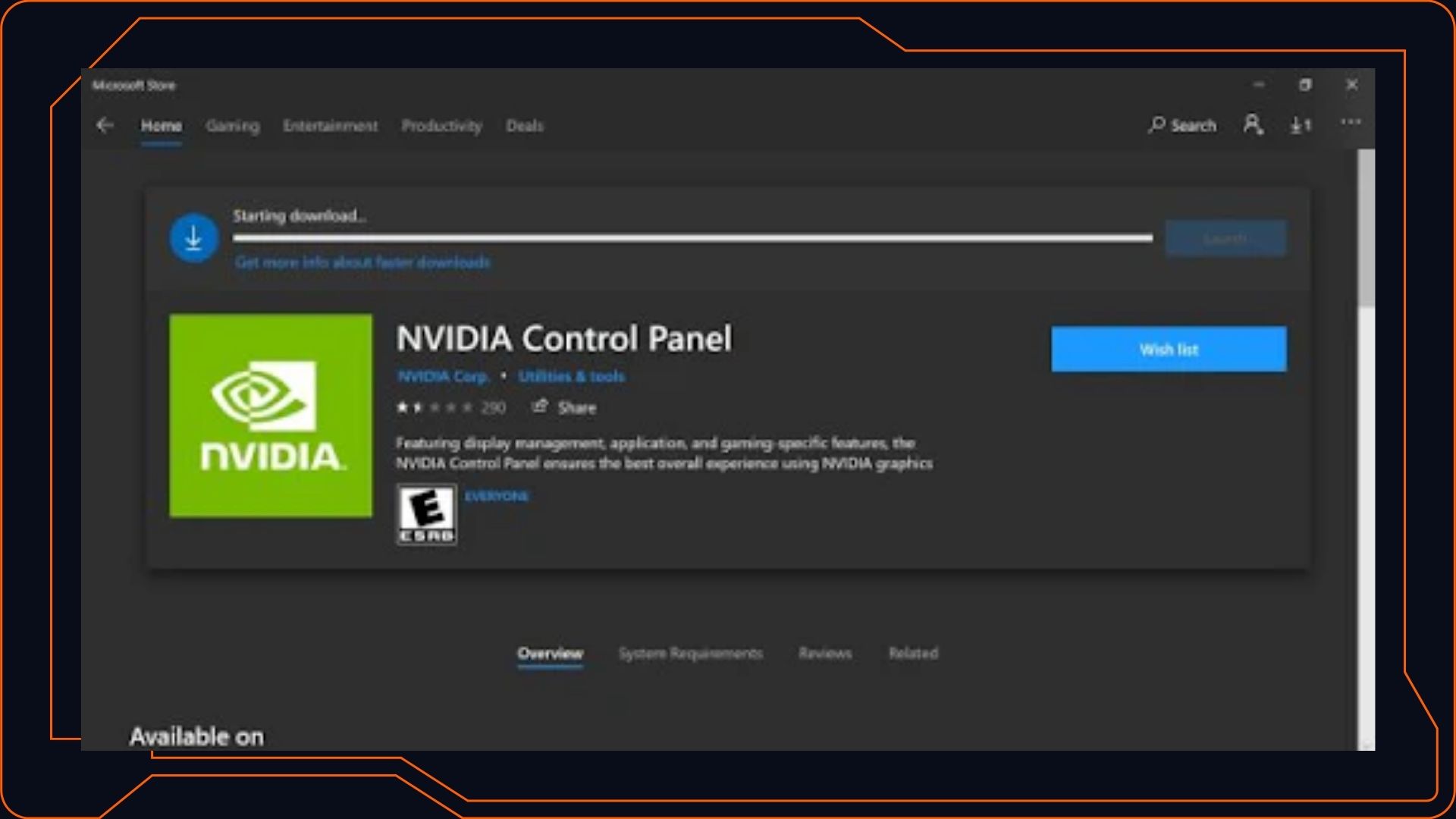
Task: Click the Share label
Action: [577, 408]
